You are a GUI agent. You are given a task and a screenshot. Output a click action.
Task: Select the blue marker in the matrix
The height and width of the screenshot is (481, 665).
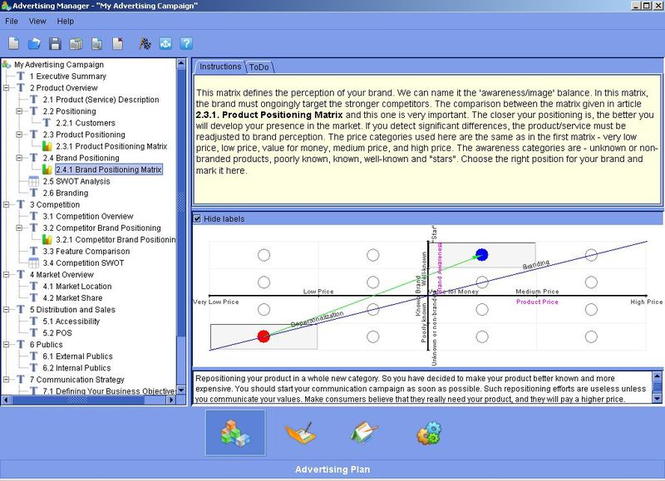click(x=482, y=255)
